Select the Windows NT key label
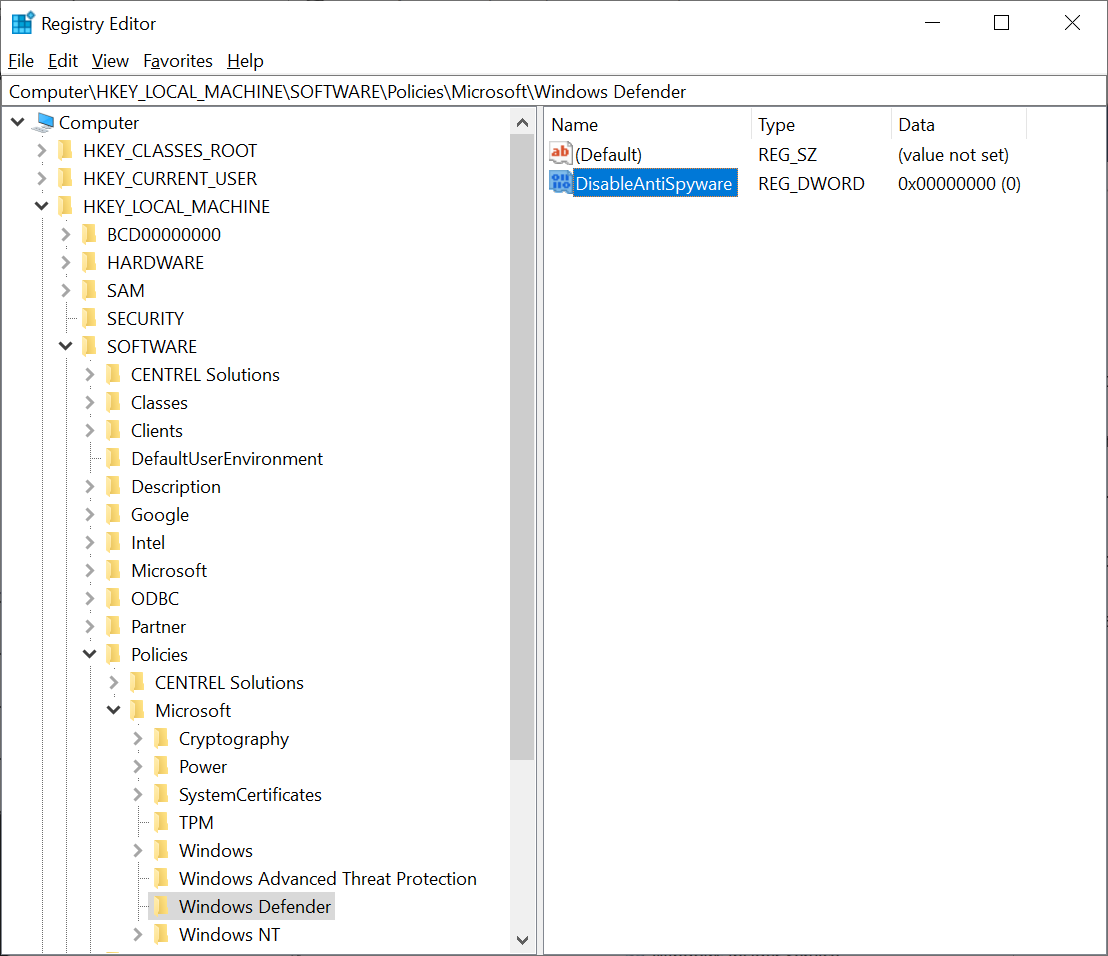 tap(229, 934)
